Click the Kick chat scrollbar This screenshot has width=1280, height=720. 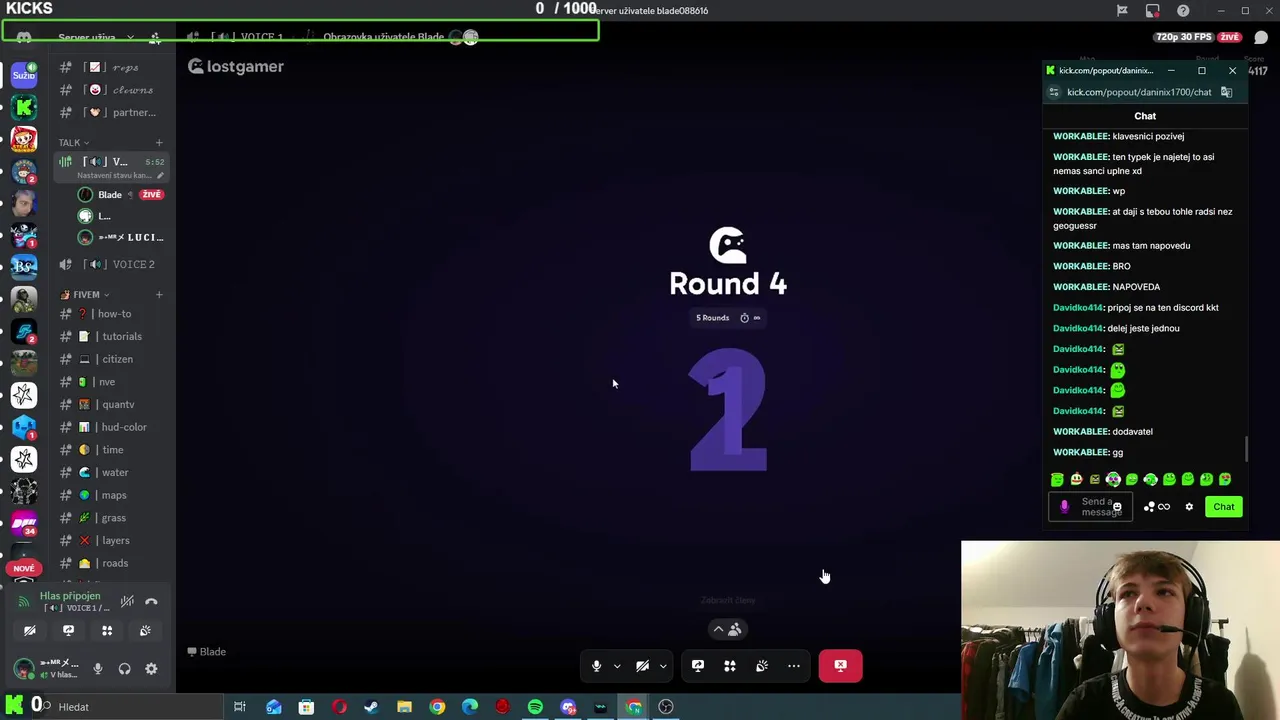click(1245, 450)
